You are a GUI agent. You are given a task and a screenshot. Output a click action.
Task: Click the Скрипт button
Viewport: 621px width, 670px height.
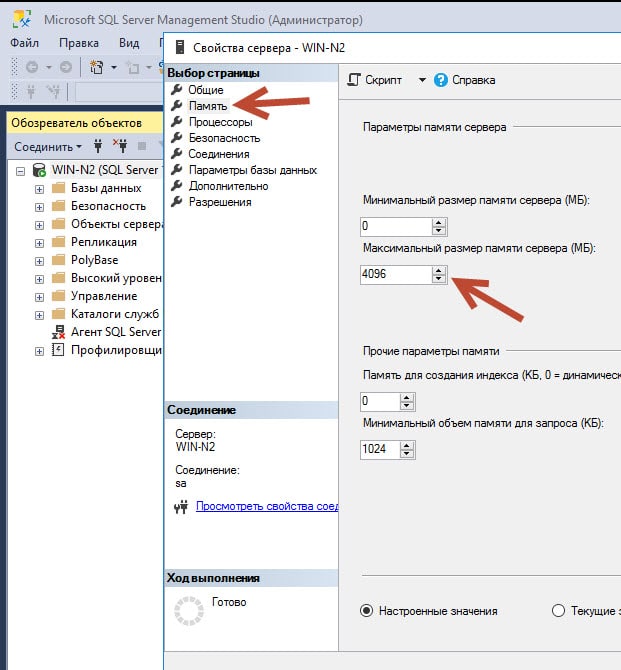[x=374, y=80]
